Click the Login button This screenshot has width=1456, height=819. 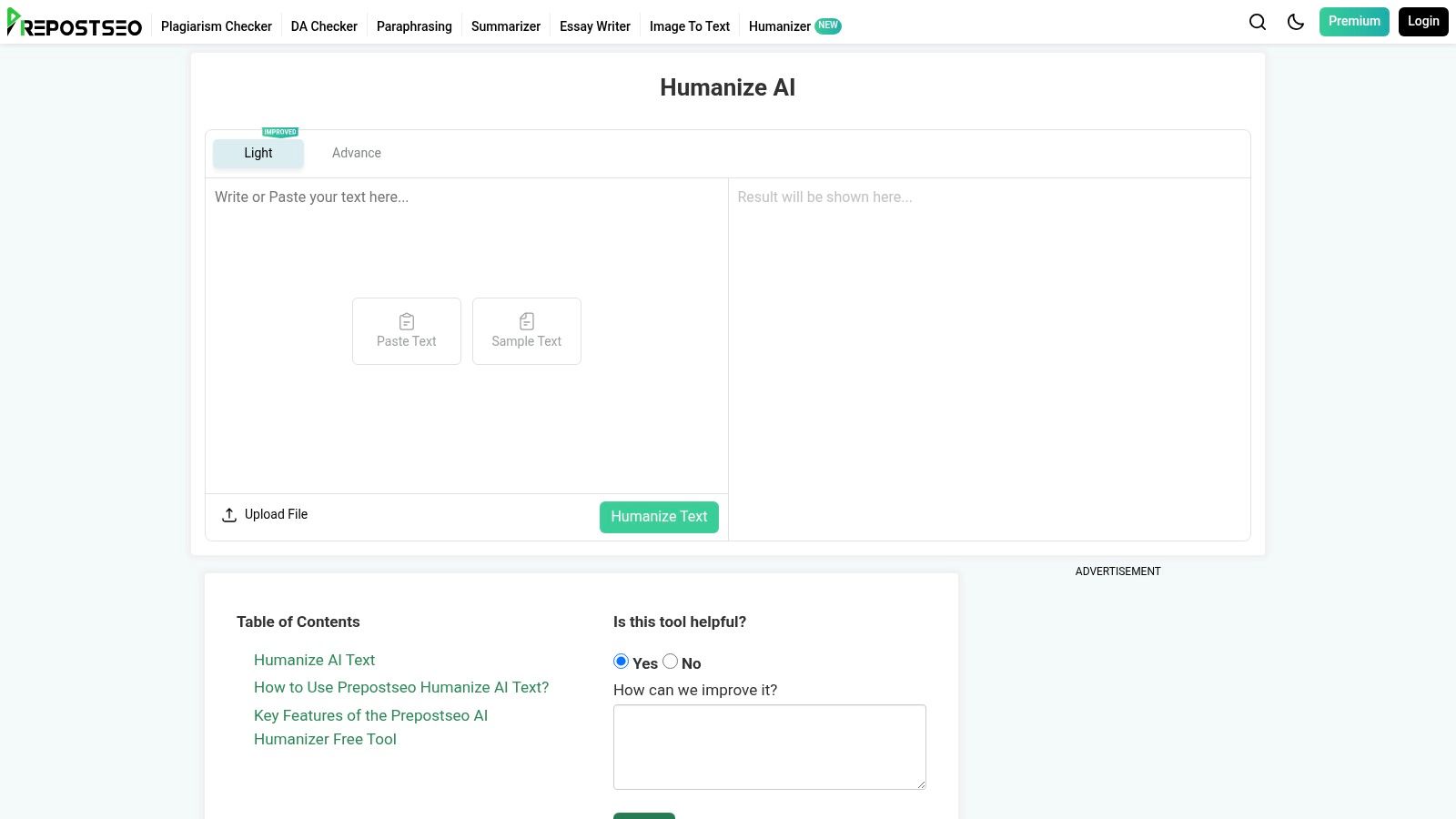(x=1422, y=22)
